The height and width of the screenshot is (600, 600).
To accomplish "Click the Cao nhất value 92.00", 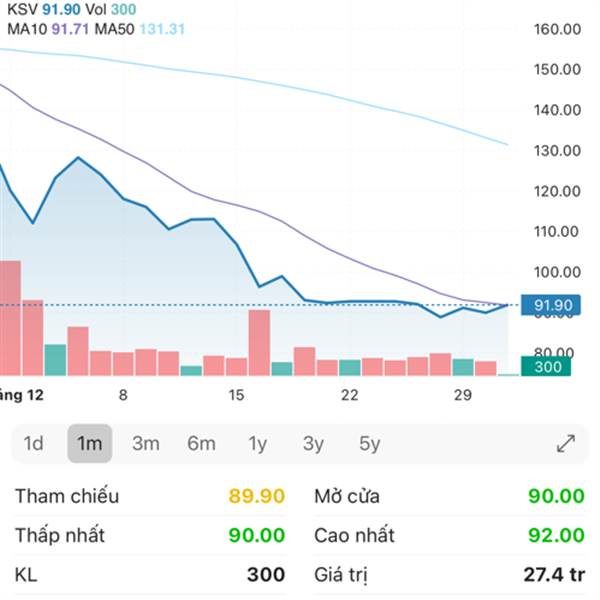I will point(558,535).
